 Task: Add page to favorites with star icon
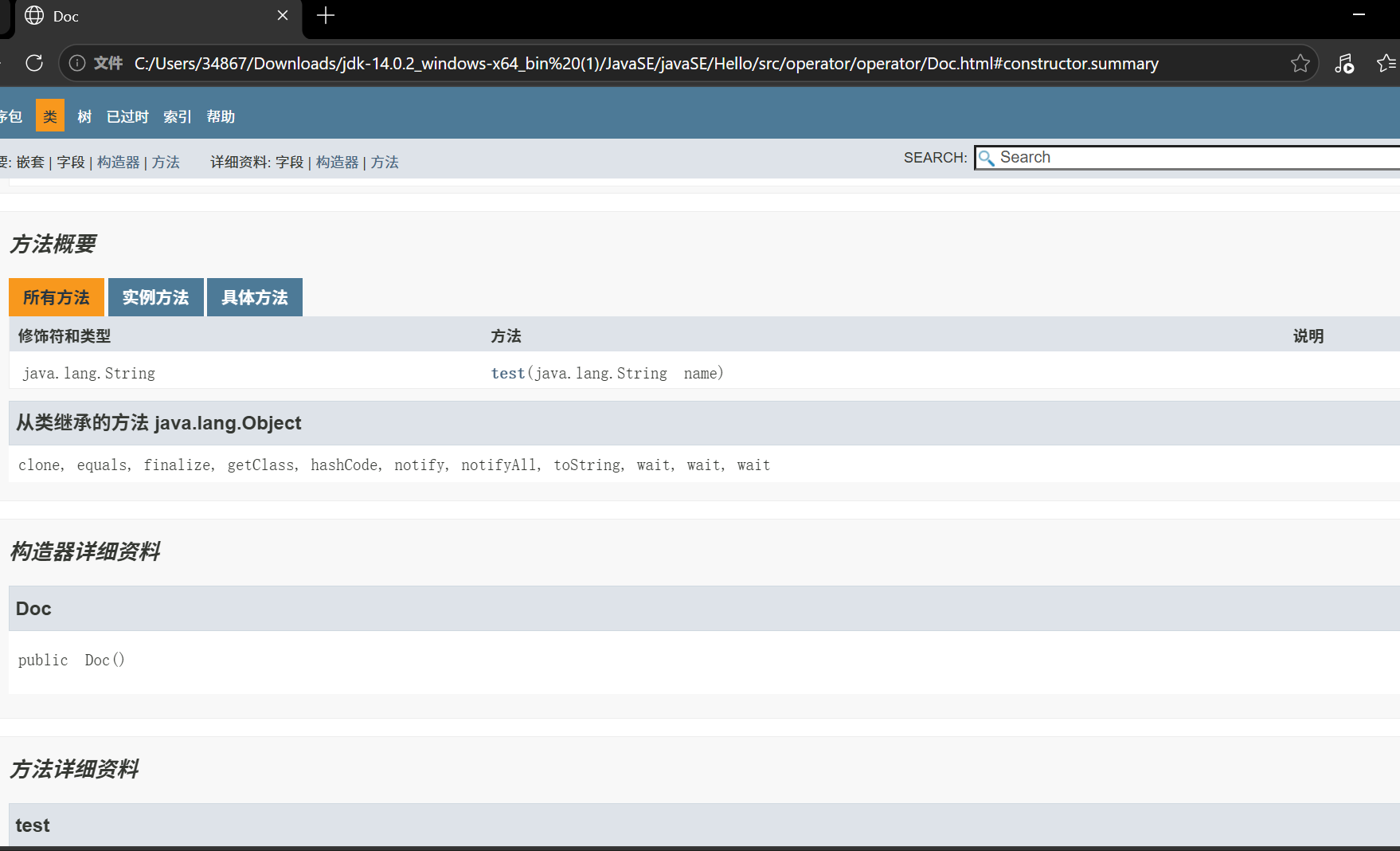tap(1300, 63)
